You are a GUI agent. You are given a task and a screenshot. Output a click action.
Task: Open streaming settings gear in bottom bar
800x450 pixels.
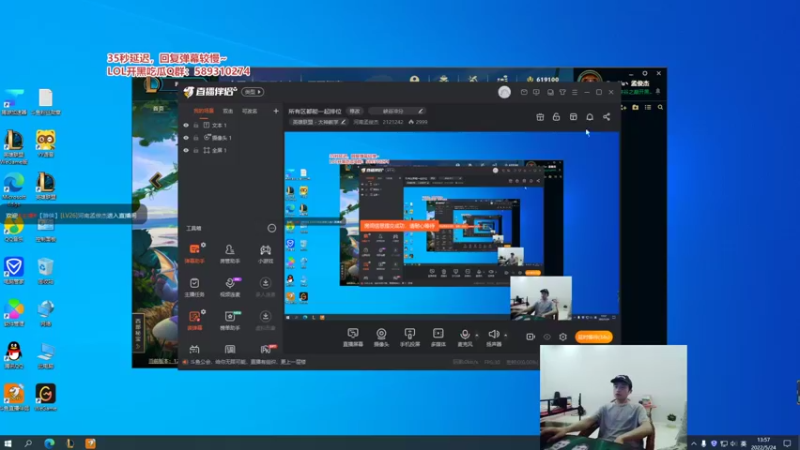point(563,337)
